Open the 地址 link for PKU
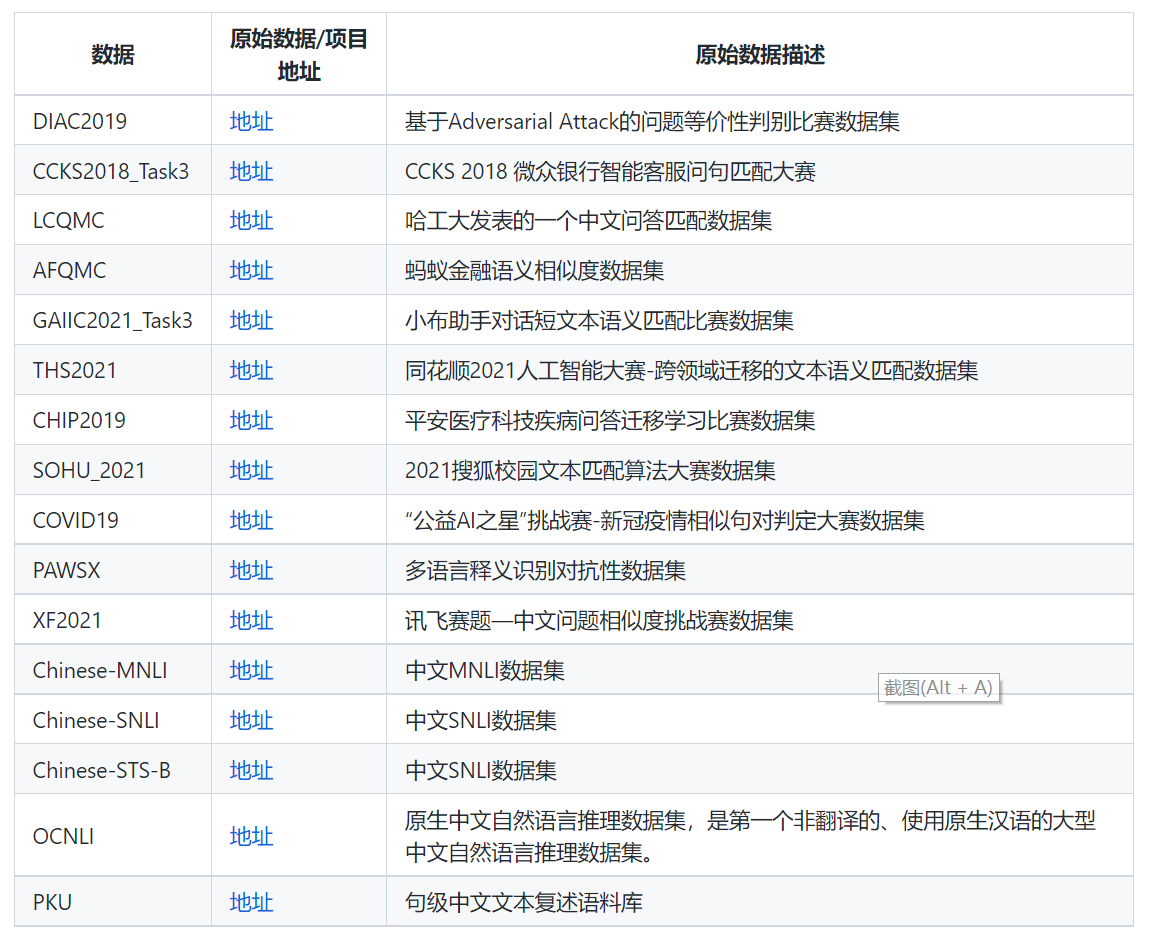Viewport: 1152px width, 939px height. 251,902
